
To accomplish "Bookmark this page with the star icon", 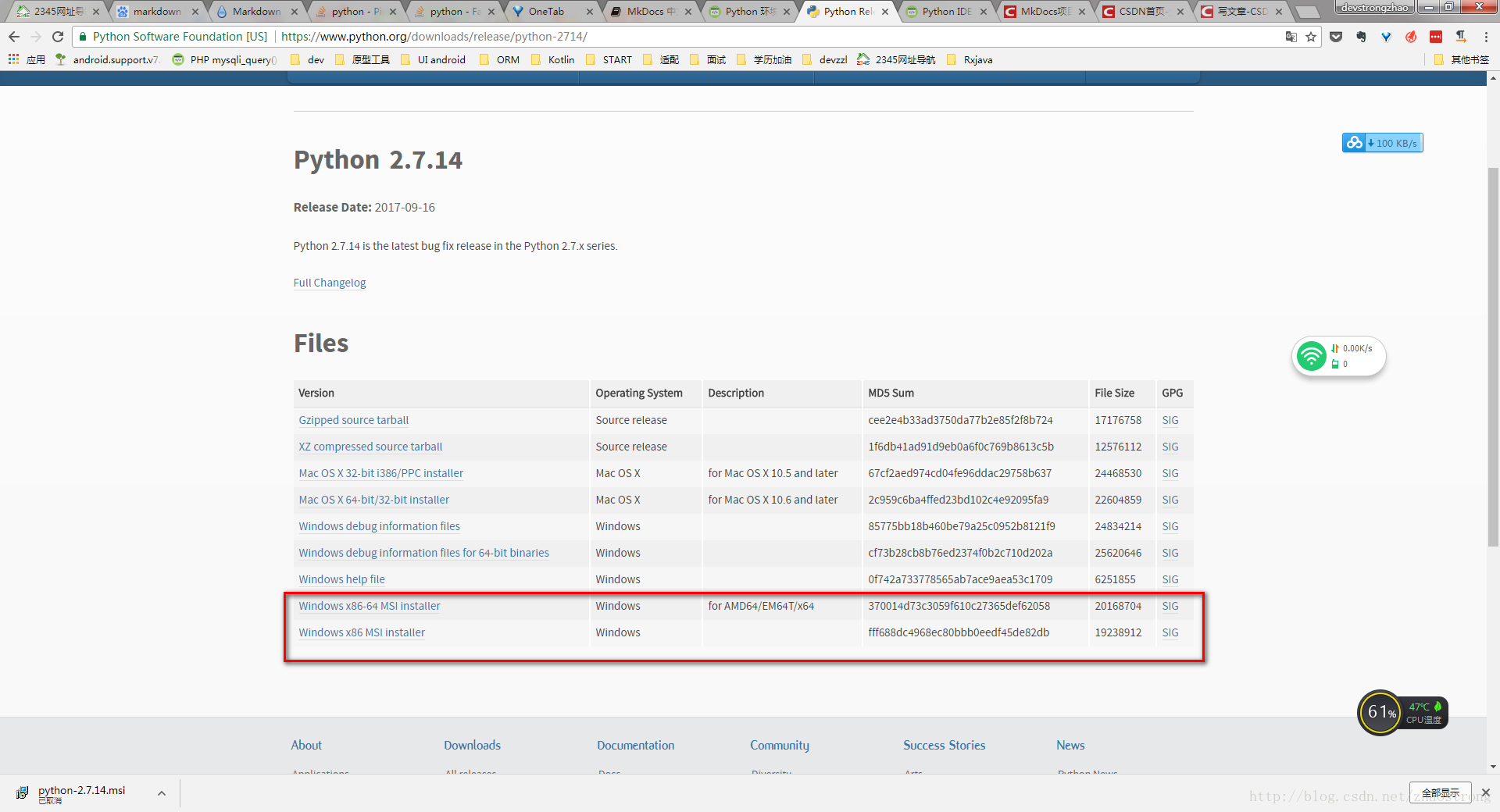I will pos(1311,37).
